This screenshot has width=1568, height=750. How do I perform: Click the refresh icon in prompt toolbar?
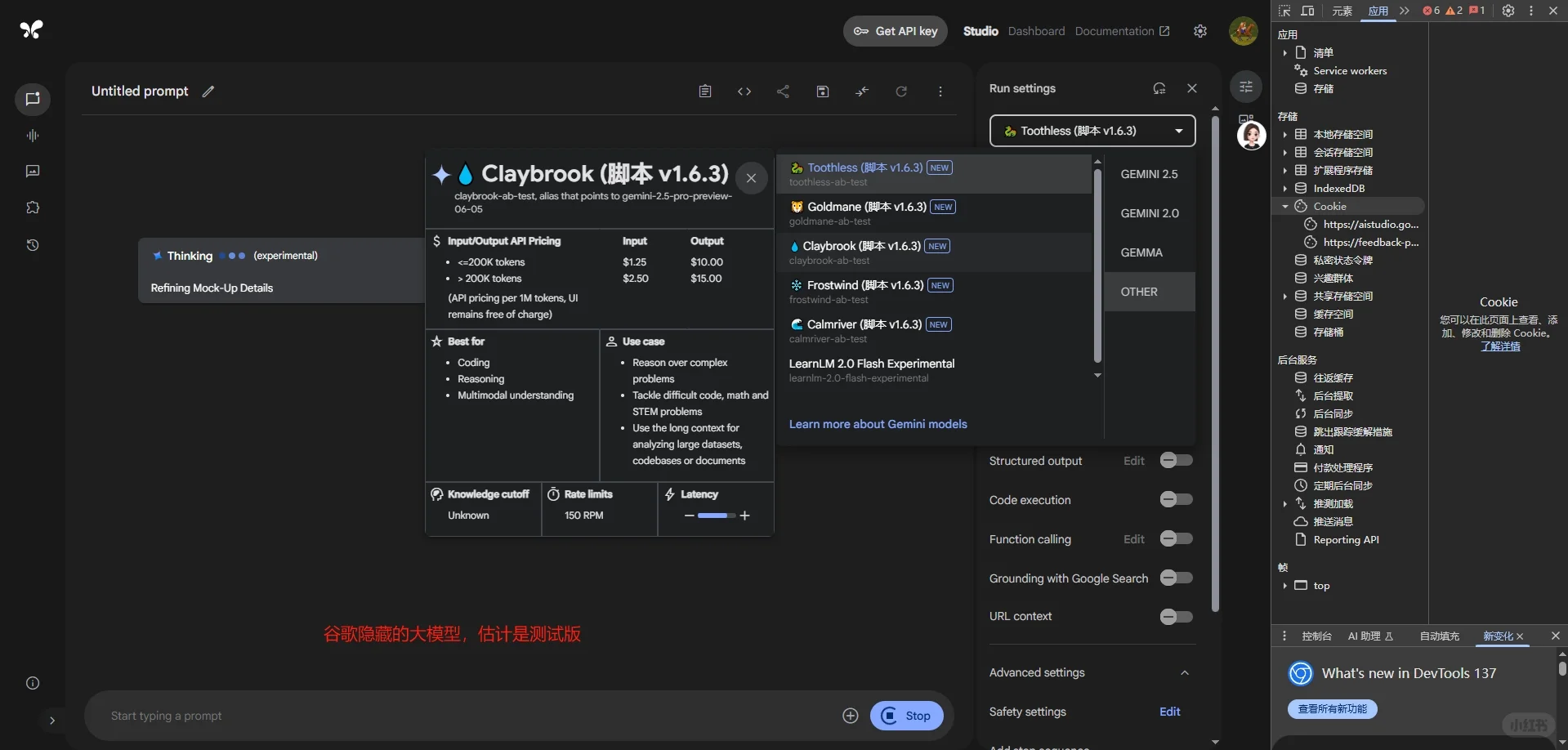pos(901,92)
